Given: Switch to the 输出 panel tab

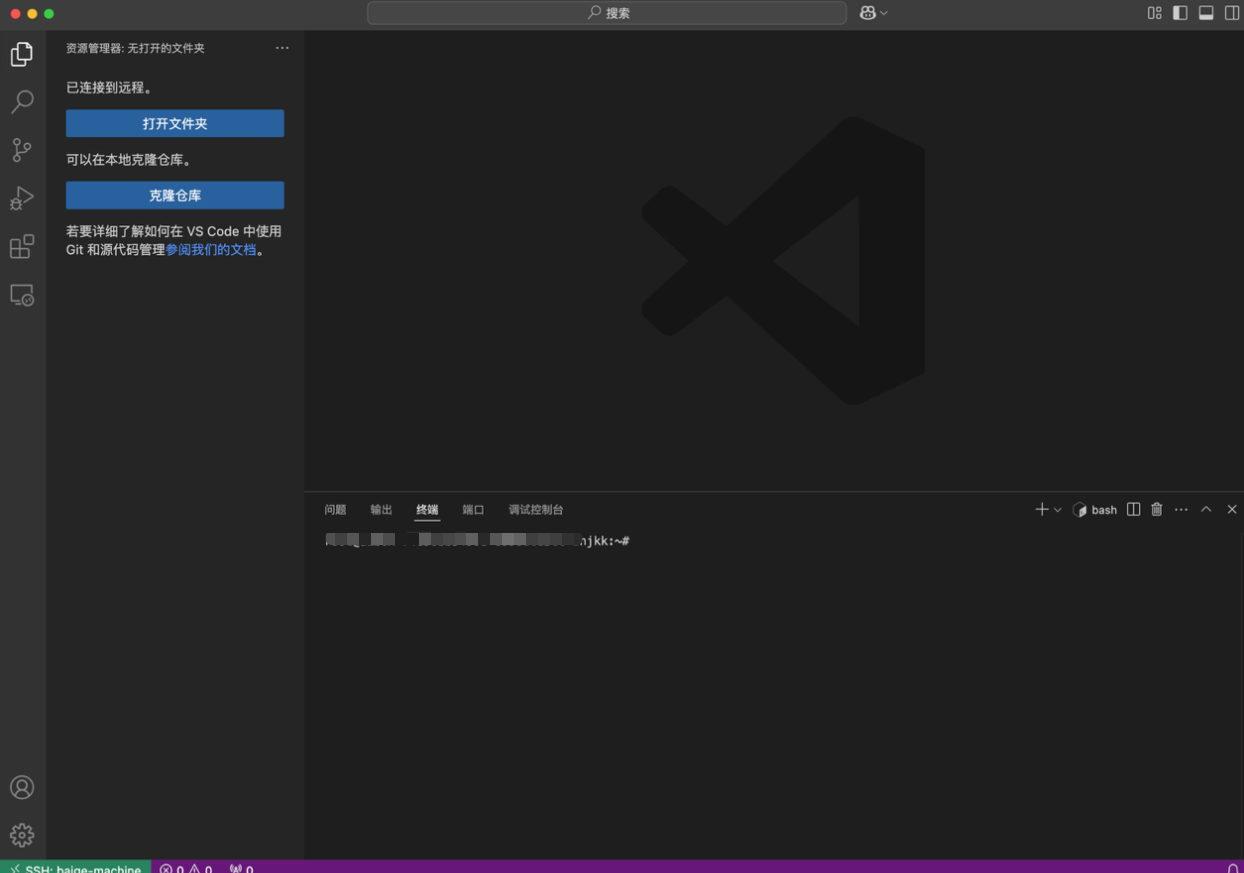Looking at the screenshot, I should pos(381,510).
